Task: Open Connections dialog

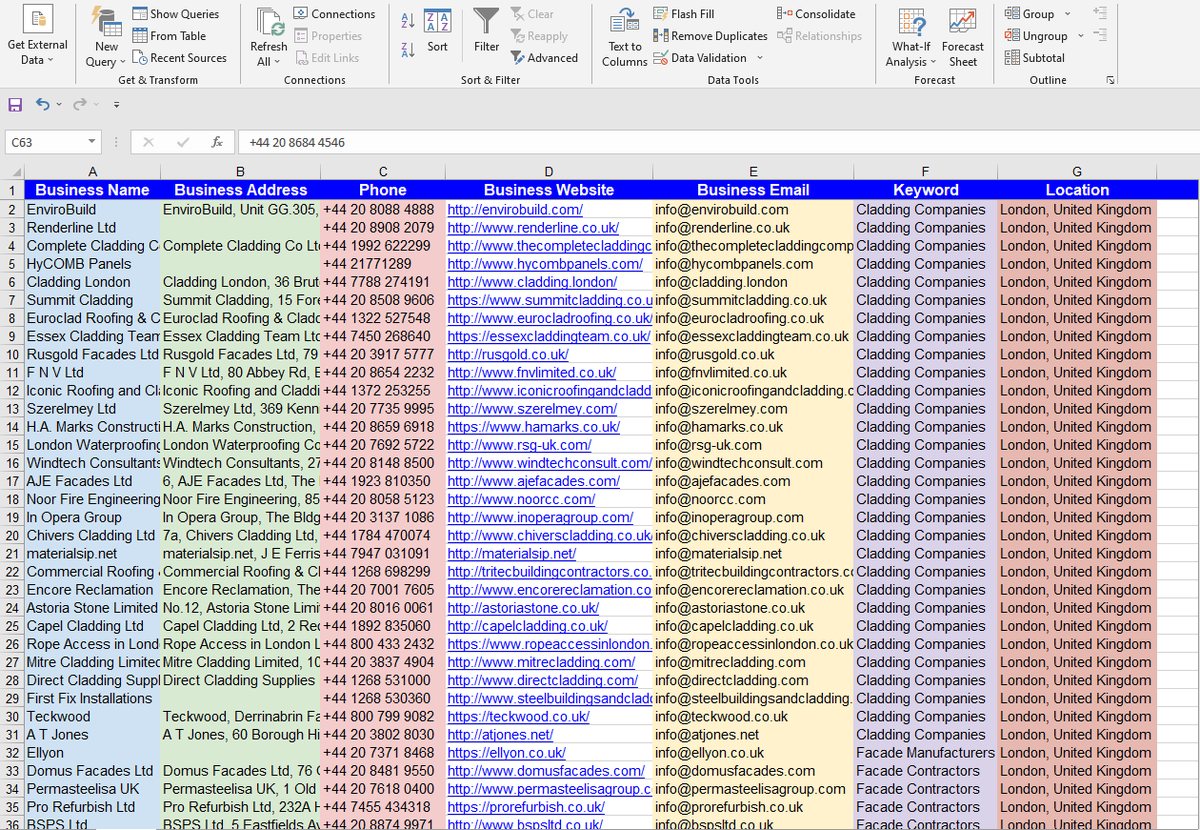Action: (x=334, y=14)
